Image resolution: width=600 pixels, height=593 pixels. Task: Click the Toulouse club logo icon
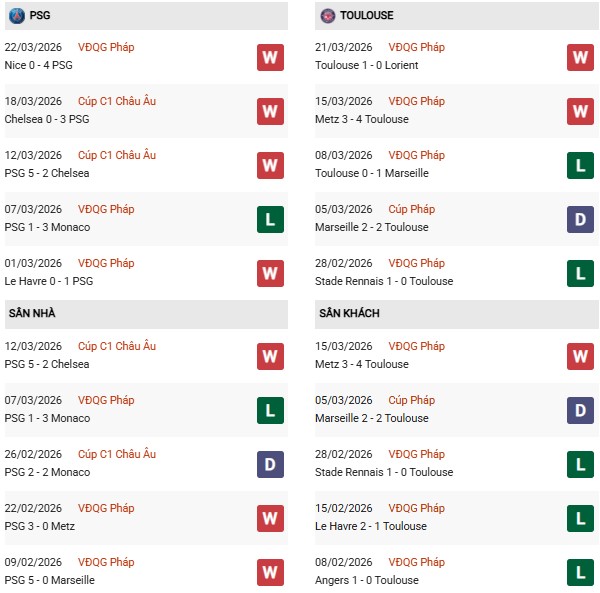pos(328,15)
